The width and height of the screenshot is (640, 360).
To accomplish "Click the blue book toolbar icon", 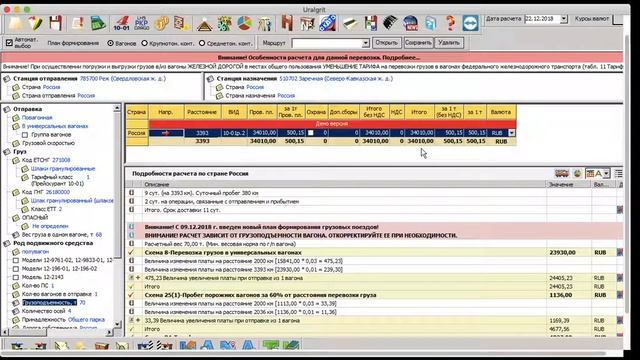I will [431, 23].
